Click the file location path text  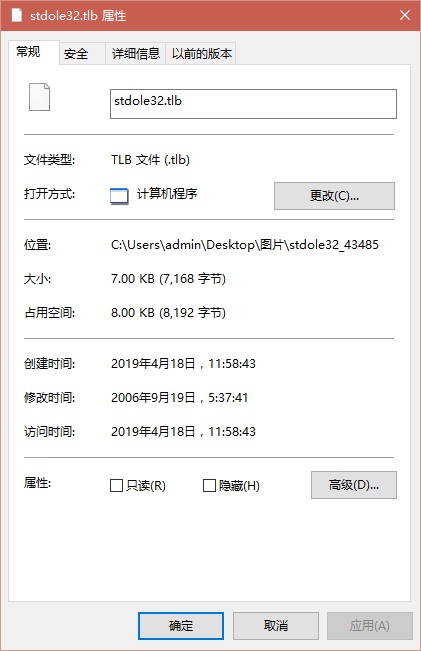pos(245,245)
